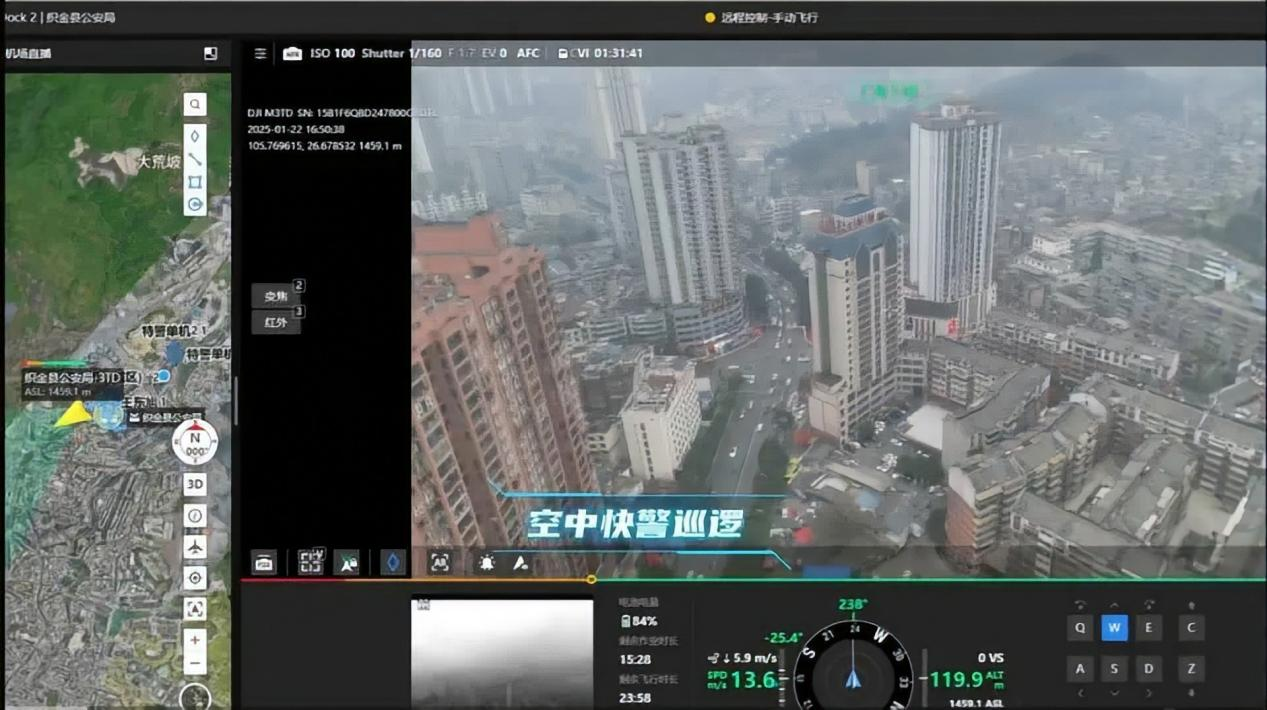Click the map locate target button

[x=195, y=578]
